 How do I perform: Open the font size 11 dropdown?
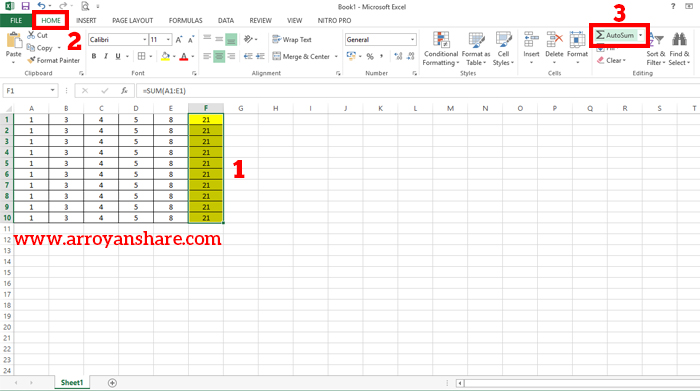point(168,40)
